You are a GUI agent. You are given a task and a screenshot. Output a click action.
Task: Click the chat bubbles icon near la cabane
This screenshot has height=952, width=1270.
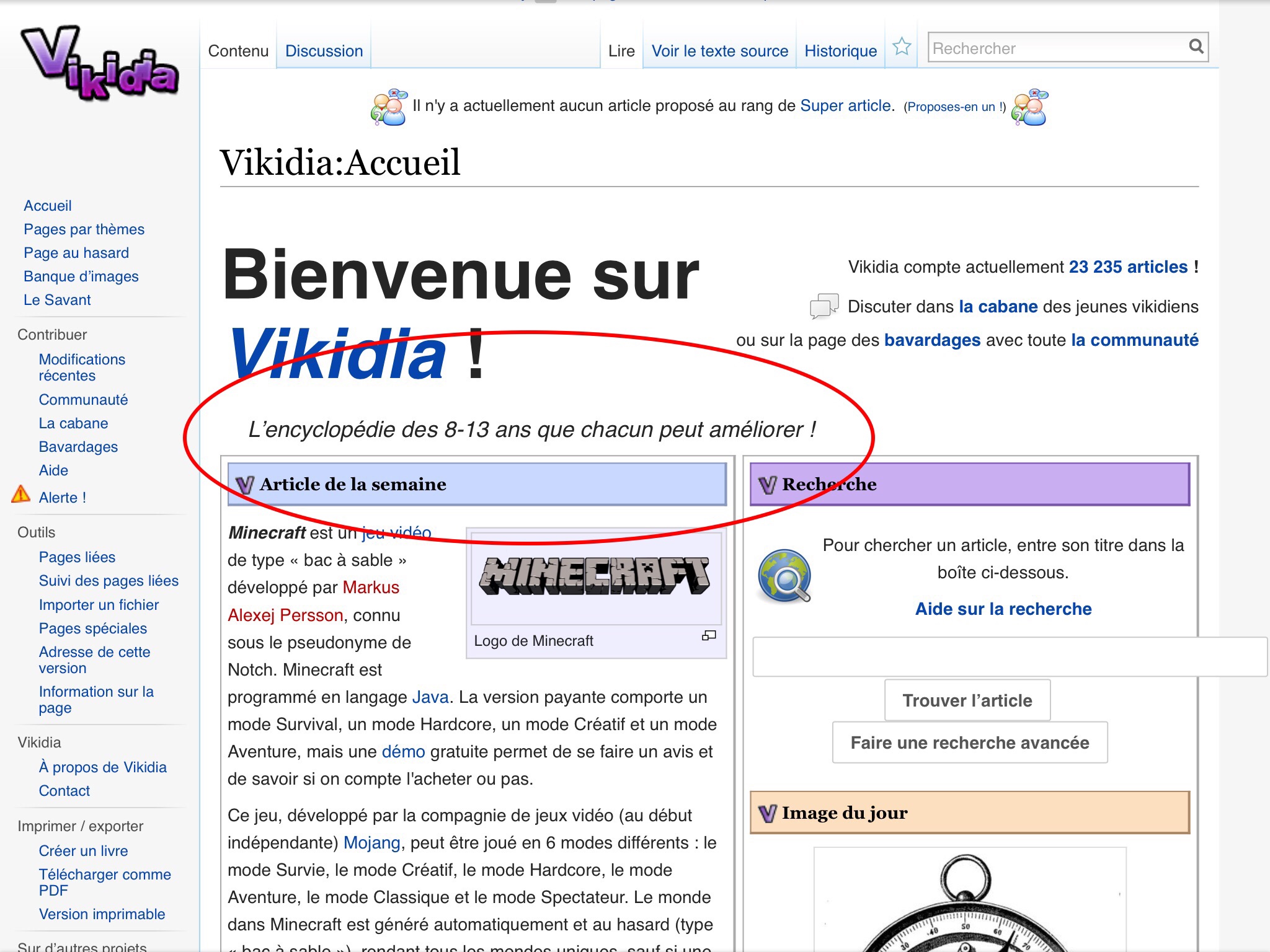click(x=824, y=306)
